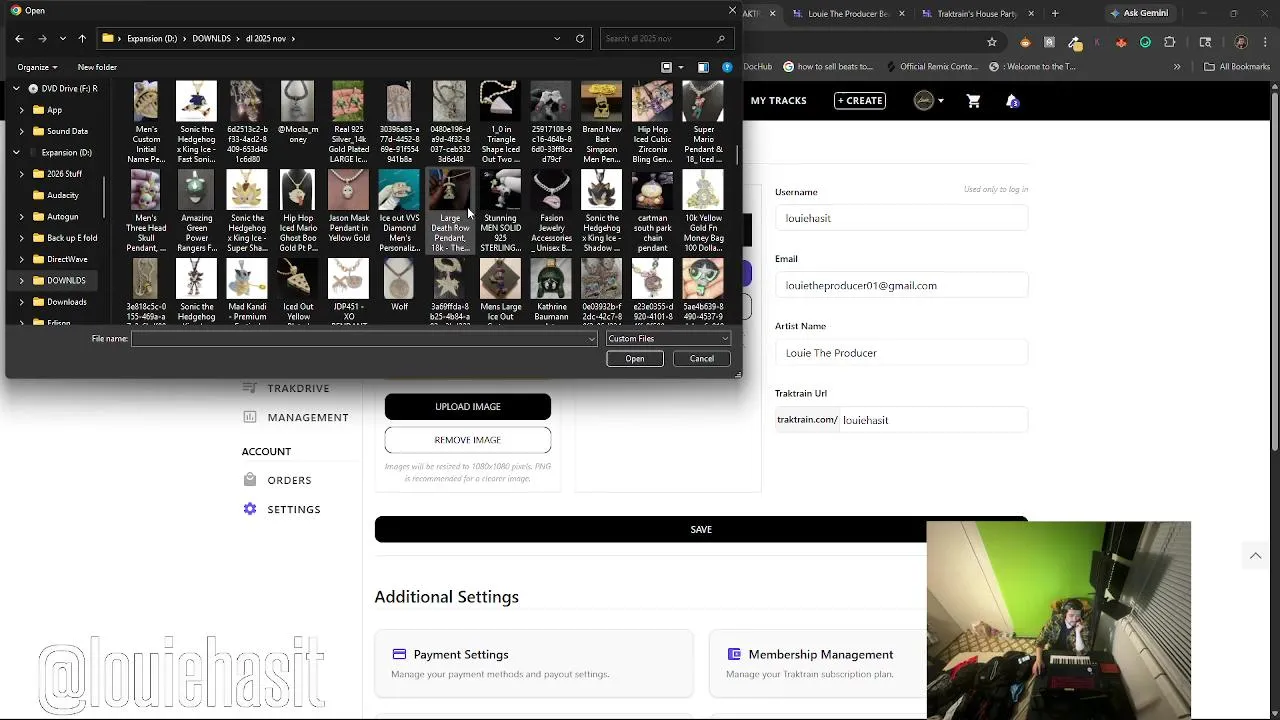Expand the 2026 Stuff folder

pos(22,174)
